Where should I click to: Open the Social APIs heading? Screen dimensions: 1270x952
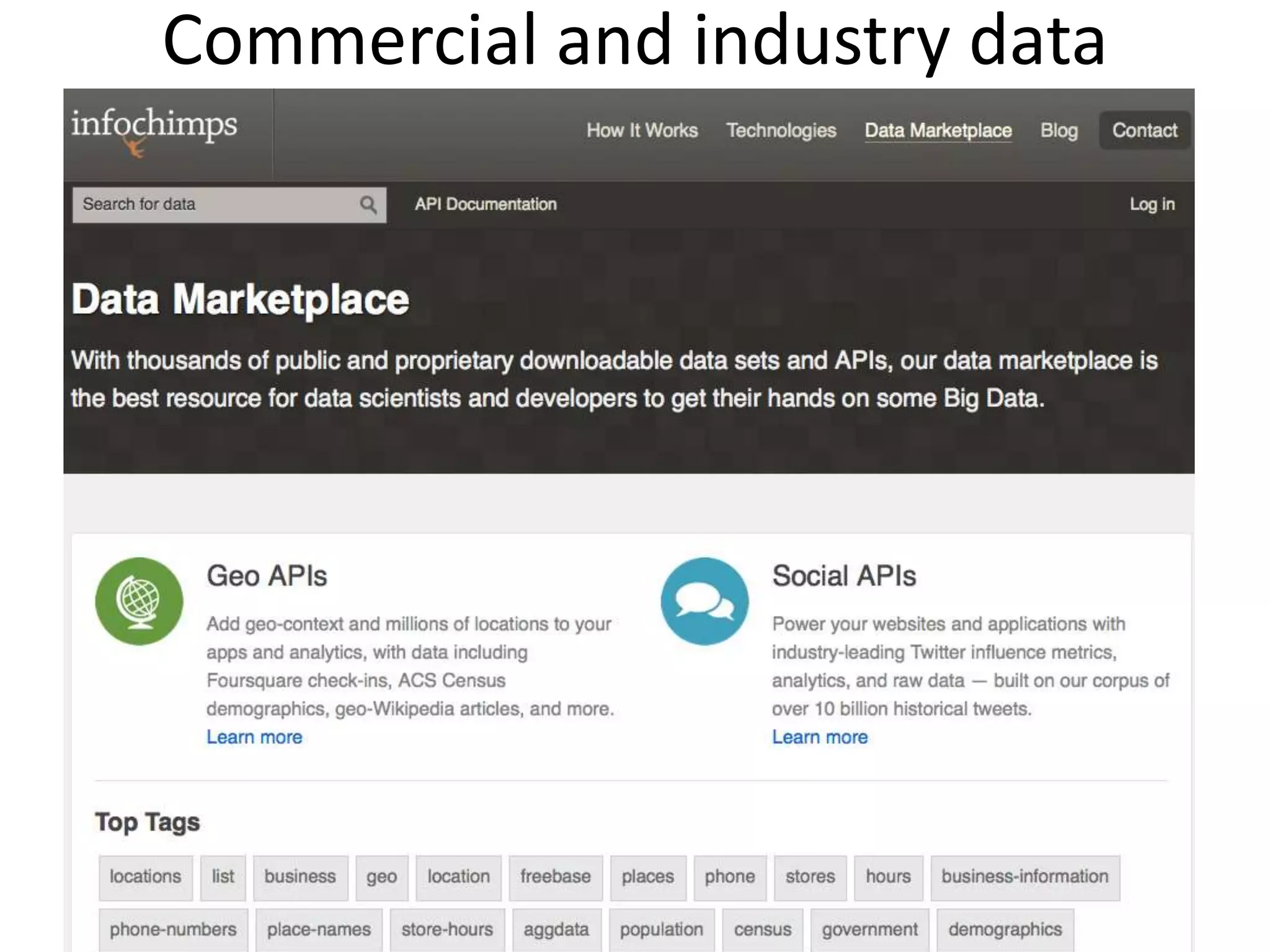pos(844,576)
